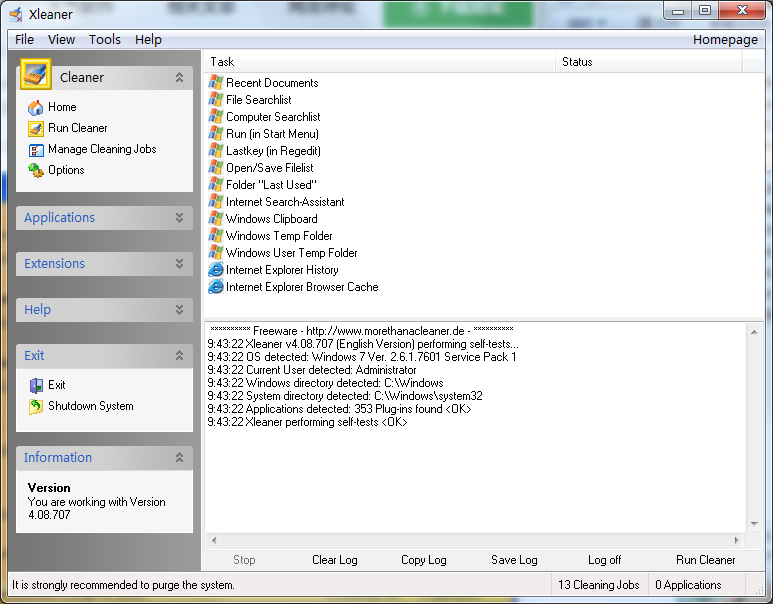Click the Task column header
Image resolution: width=773 pixels, height=604 pixels.
(380, 62)
